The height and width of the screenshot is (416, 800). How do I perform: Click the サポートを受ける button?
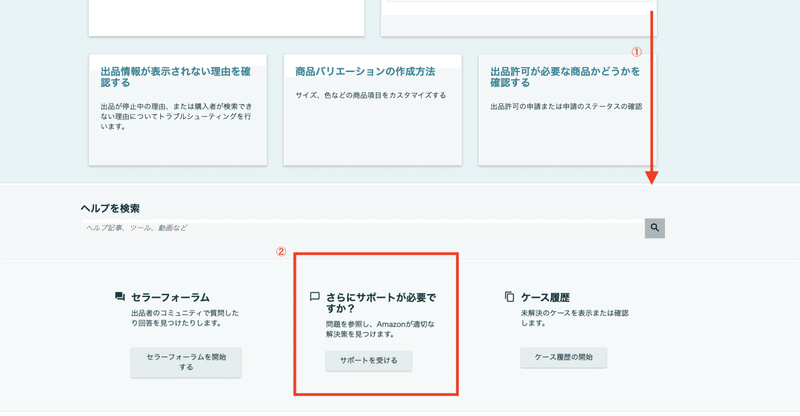pos(369,360)
